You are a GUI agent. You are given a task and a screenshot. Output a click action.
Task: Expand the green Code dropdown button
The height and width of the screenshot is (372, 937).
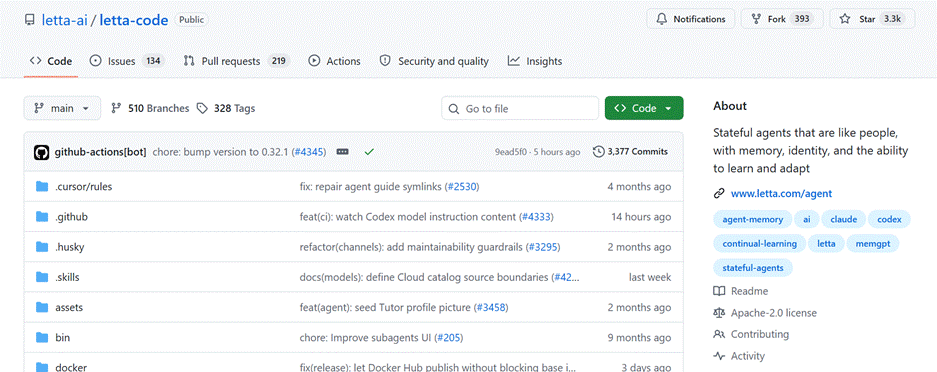[x=644, y=108]
